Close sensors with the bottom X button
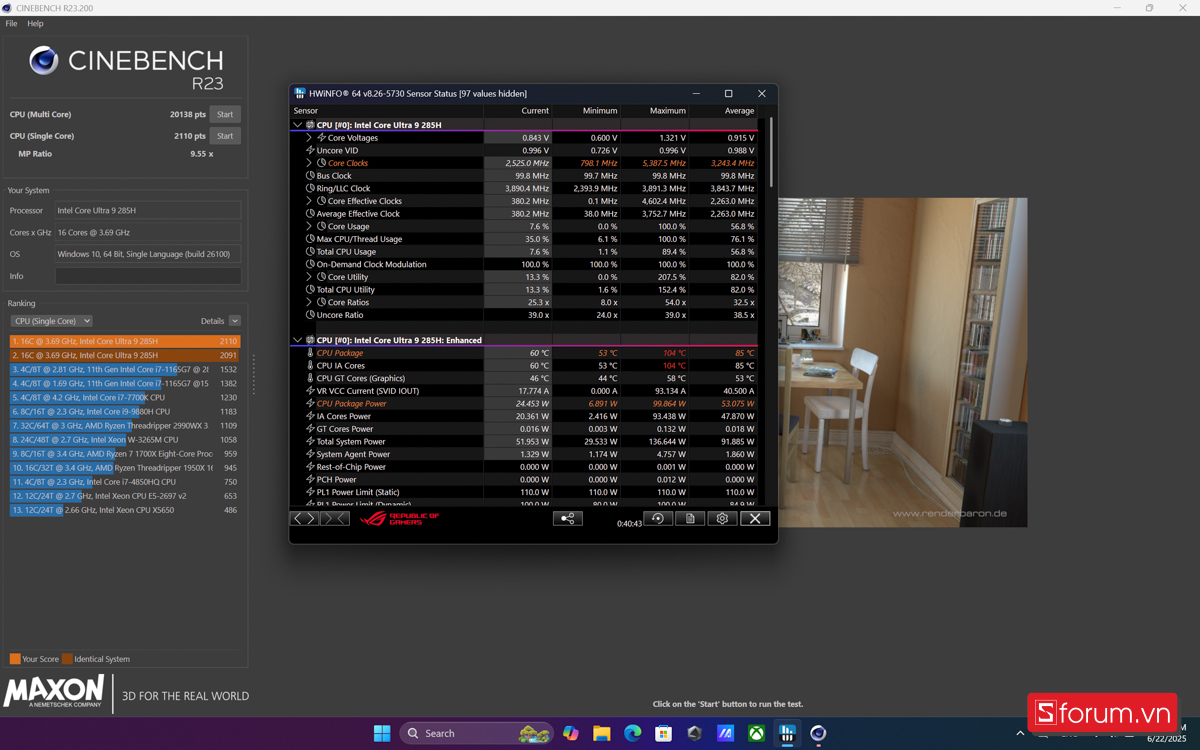The height and width of the screenshot is (750, 1200). (755, 519)
